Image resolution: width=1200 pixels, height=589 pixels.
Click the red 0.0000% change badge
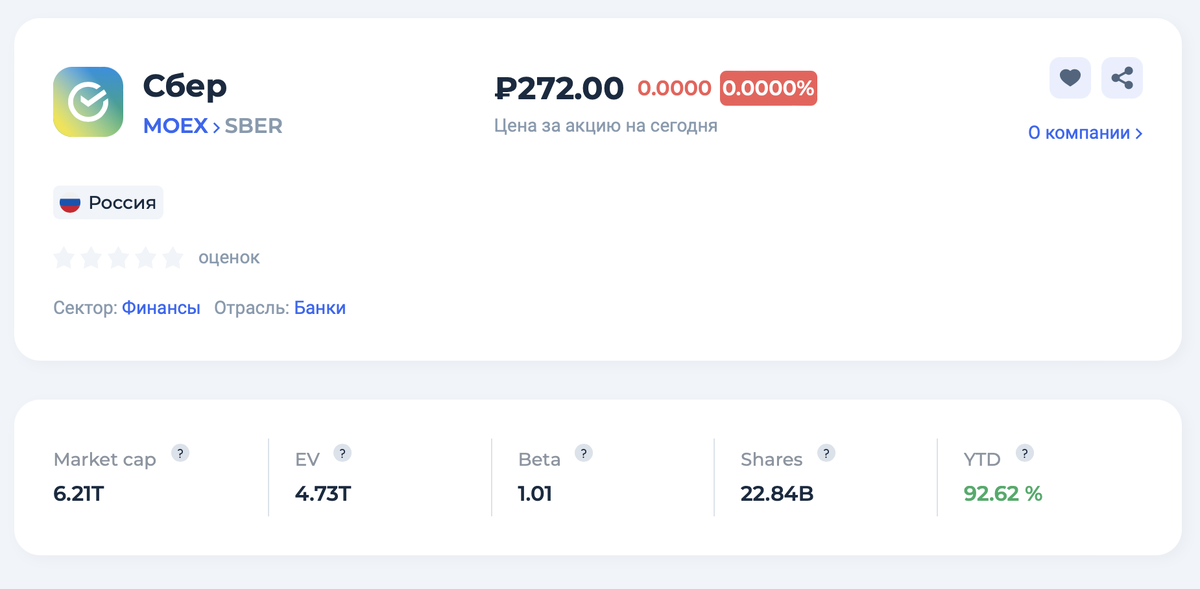pyautogui.click(x=768, y=88)
